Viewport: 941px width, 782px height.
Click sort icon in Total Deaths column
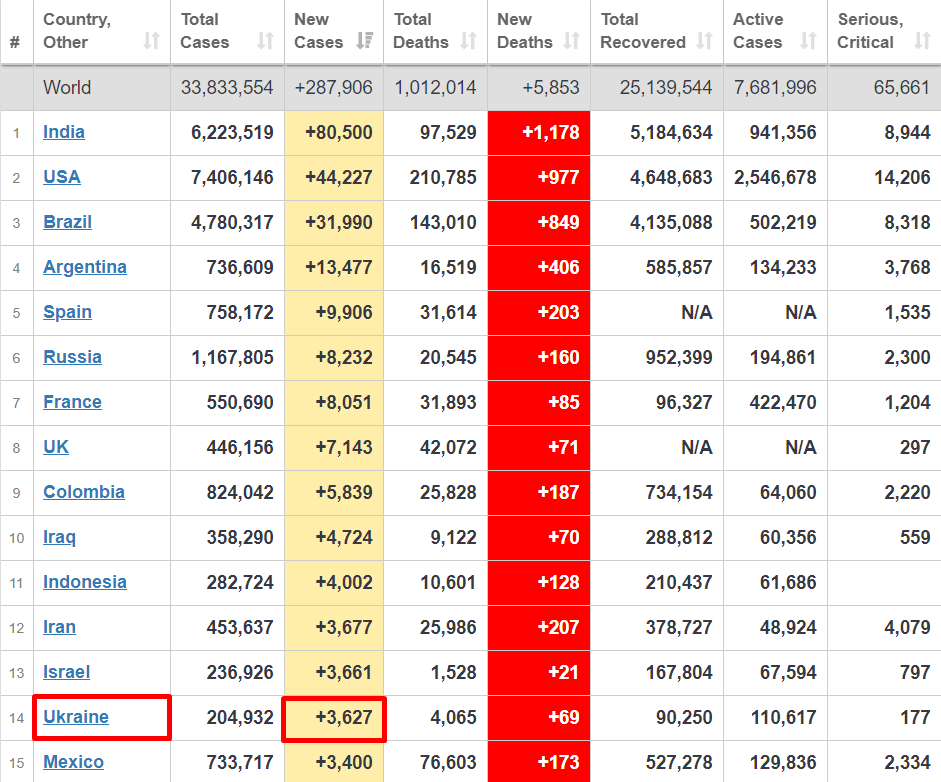pos(468,41)
